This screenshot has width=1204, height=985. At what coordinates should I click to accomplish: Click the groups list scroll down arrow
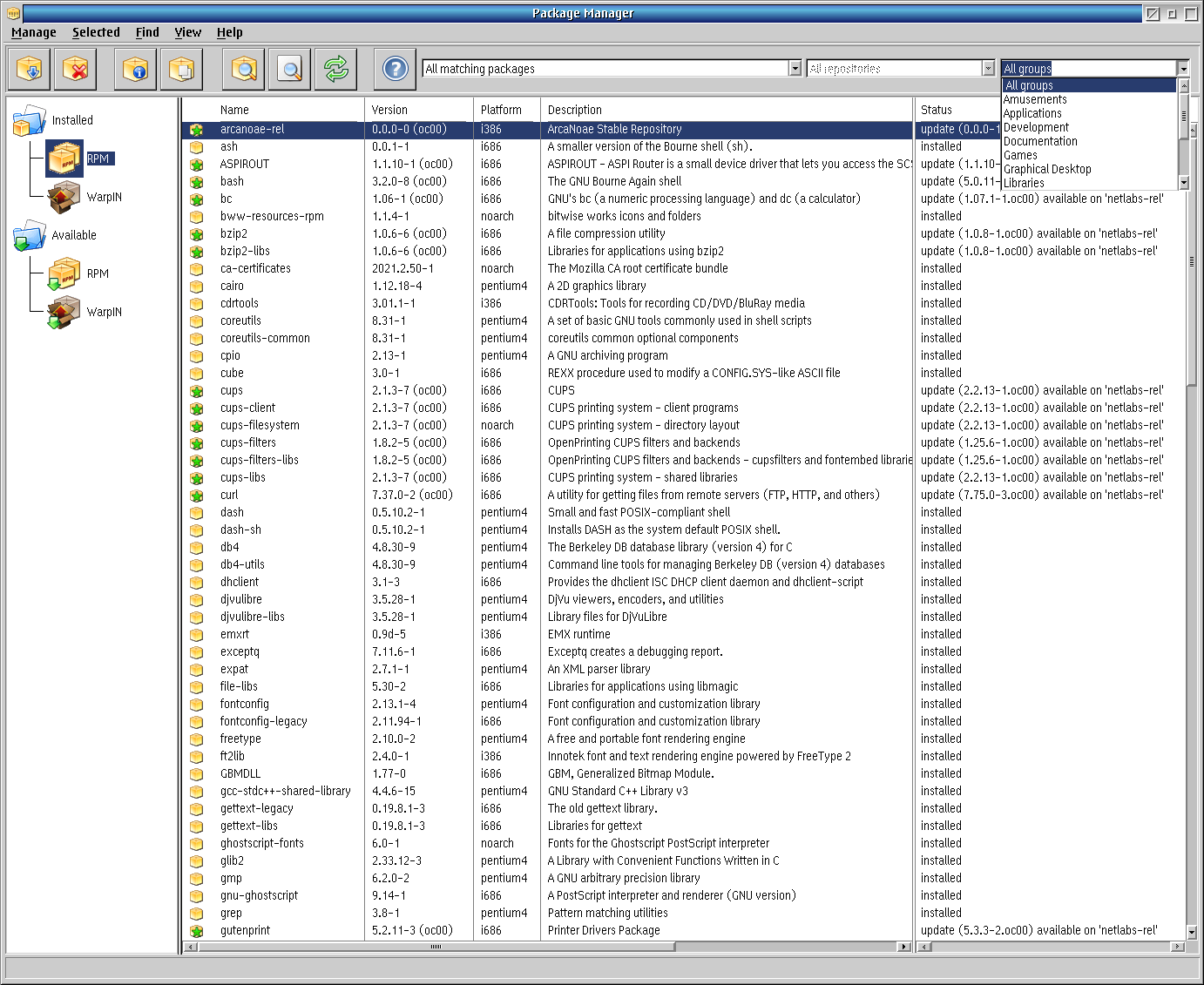click(1183, 182)
